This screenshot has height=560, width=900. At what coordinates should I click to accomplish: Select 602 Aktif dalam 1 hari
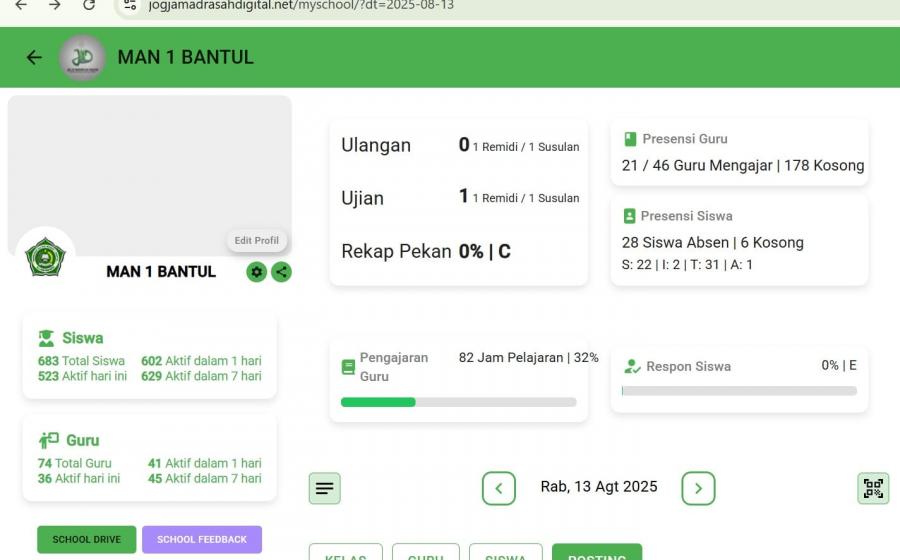pos(201,361)
